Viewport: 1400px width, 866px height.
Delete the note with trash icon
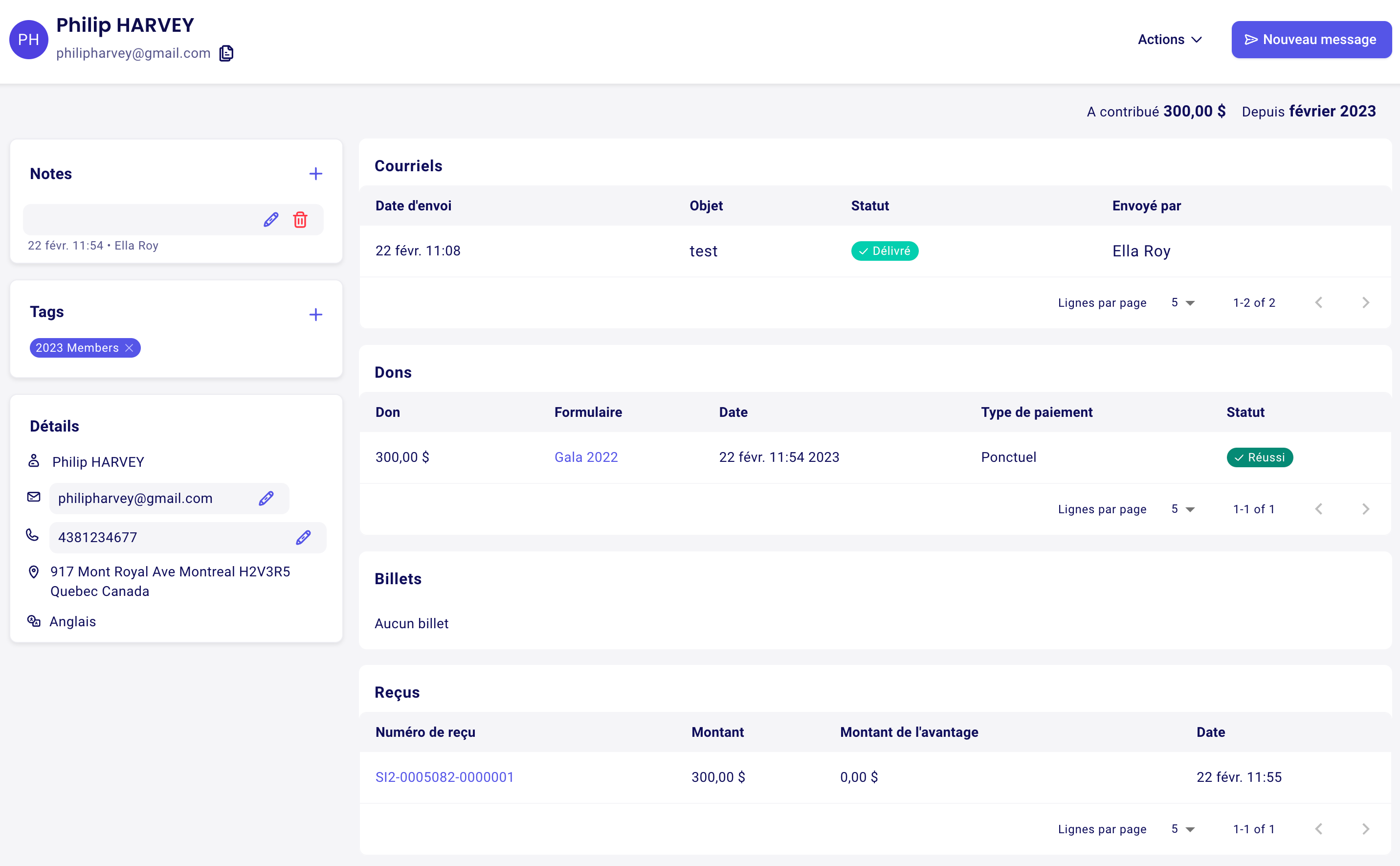[x=300, y=220]
